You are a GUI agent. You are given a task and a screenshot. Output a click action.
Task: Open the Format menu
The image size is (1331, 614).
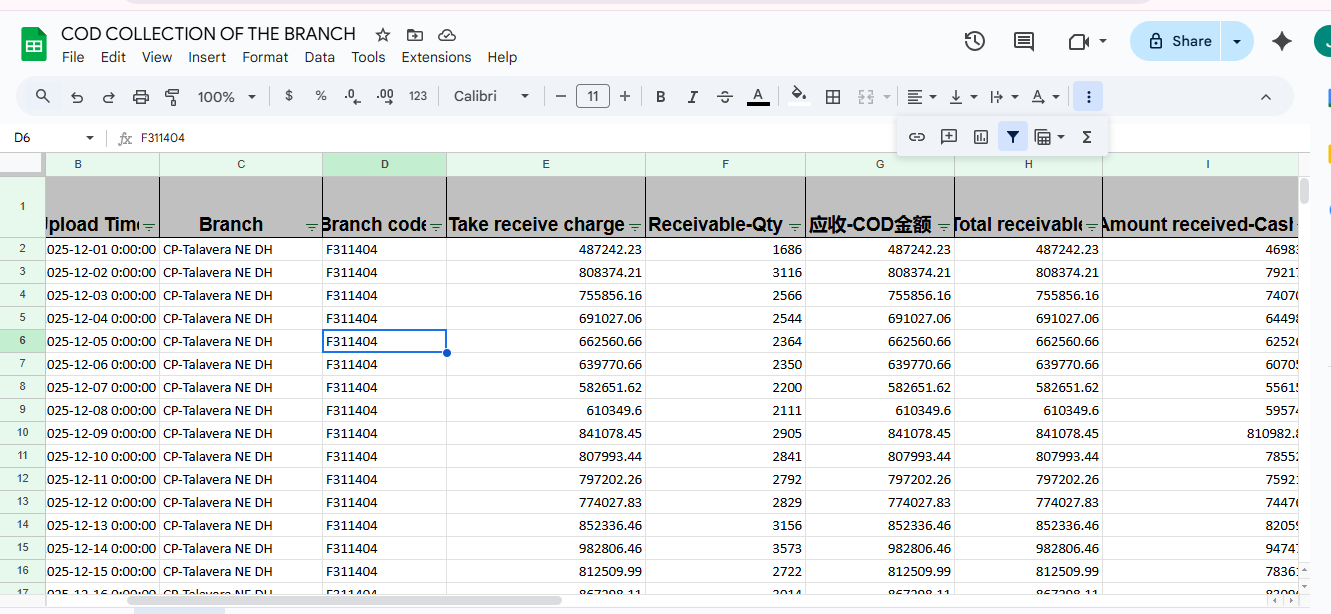(265, 57)
